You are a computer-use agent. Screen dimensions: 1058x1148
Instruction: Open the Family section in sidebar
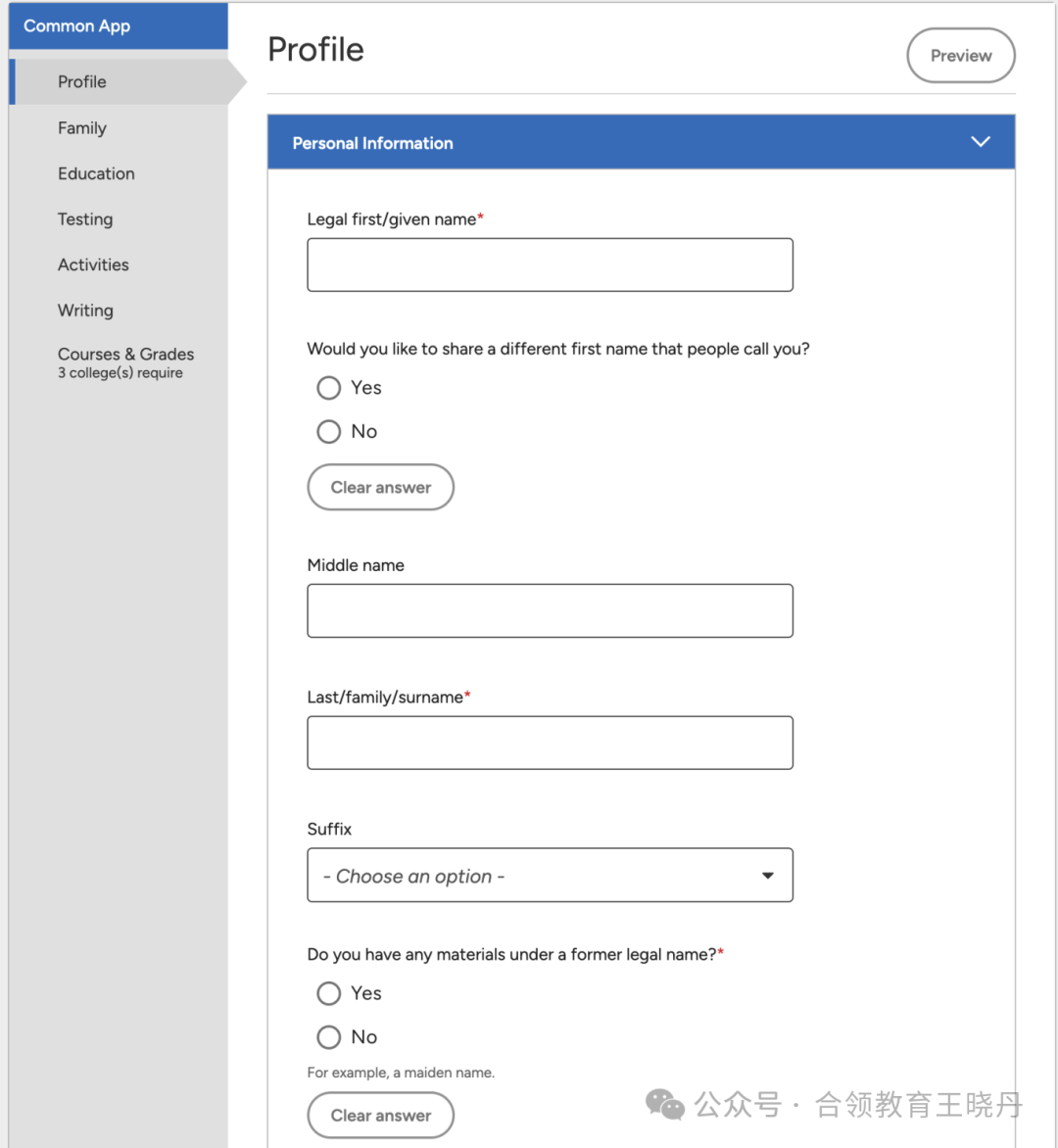[82, 128]
